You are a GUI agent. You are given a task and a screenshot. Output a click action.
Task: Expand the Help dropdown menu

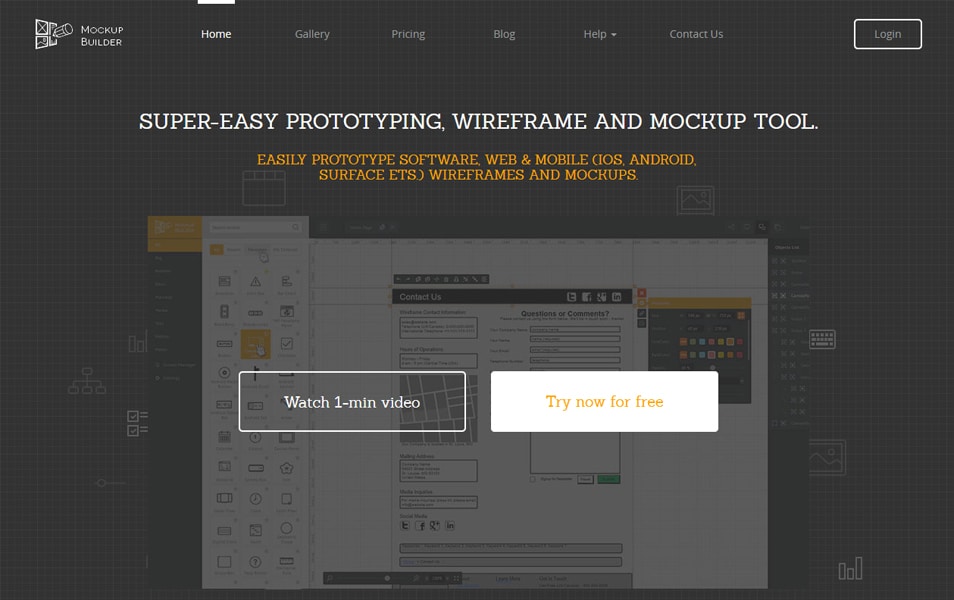point(600,34)
